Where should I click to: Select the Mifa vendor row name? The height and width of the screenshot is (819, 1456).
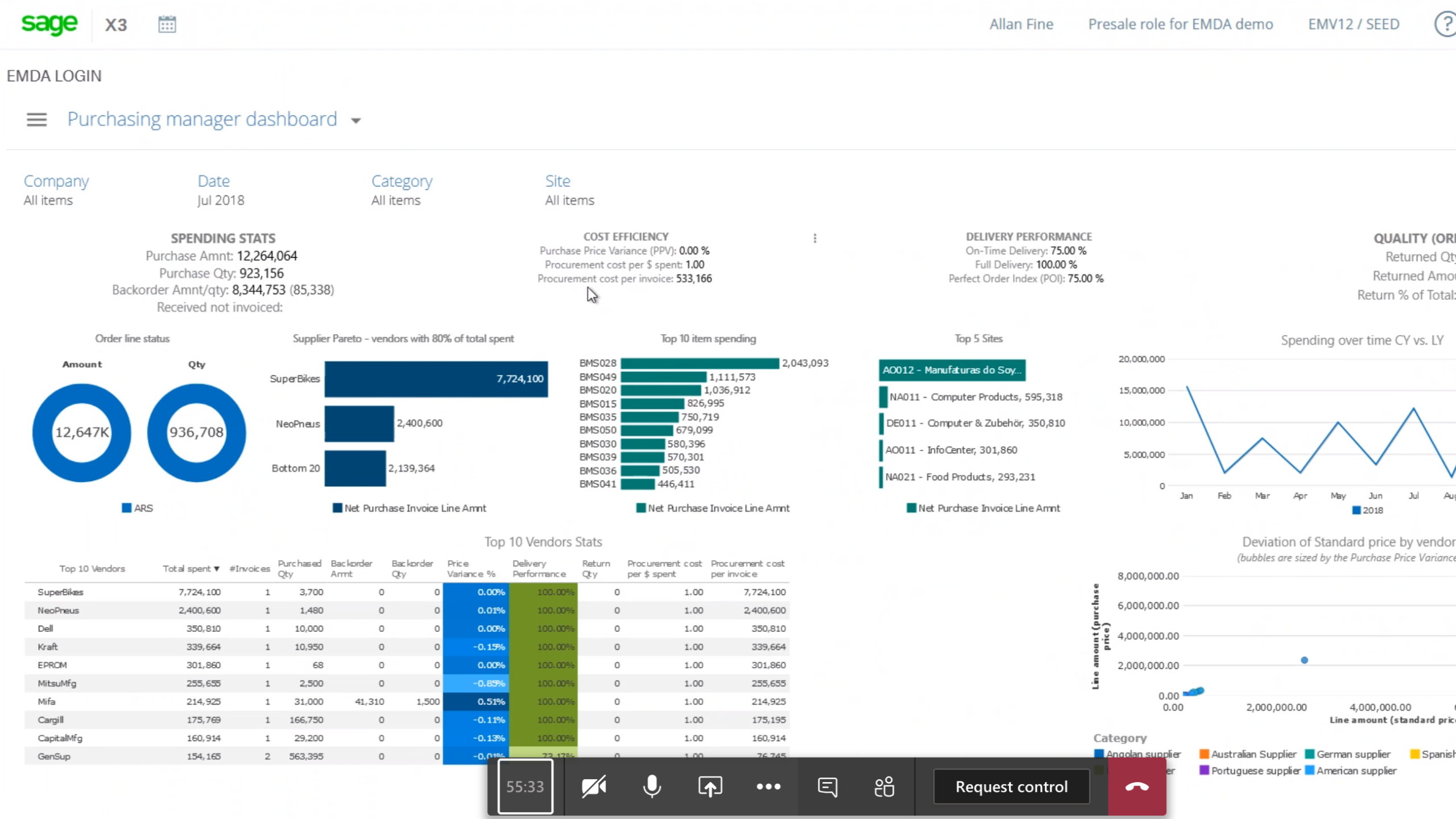pyautogui.click(x=47, y=701)
